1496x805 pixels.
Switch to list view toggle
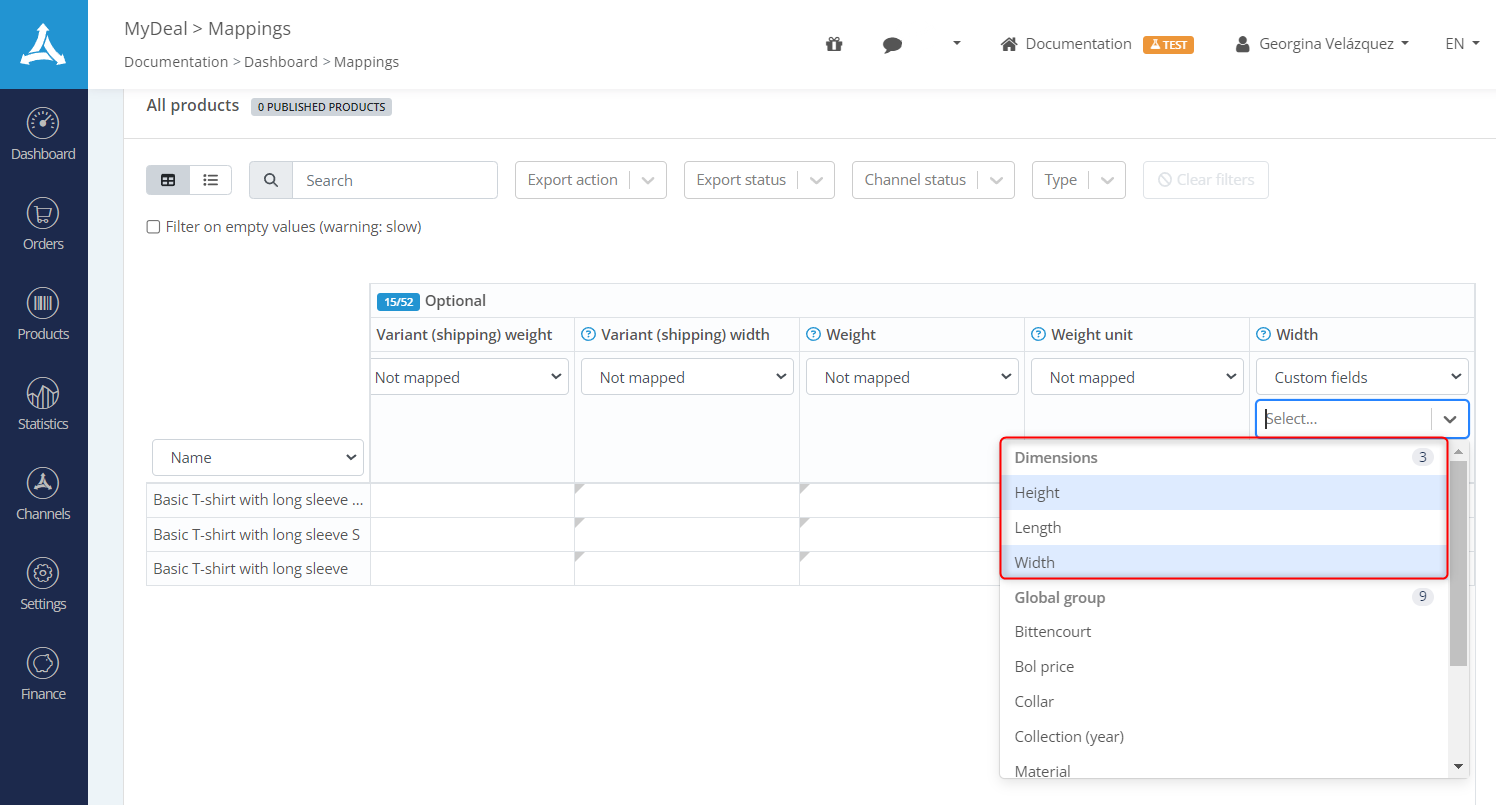tap(210, 180)
